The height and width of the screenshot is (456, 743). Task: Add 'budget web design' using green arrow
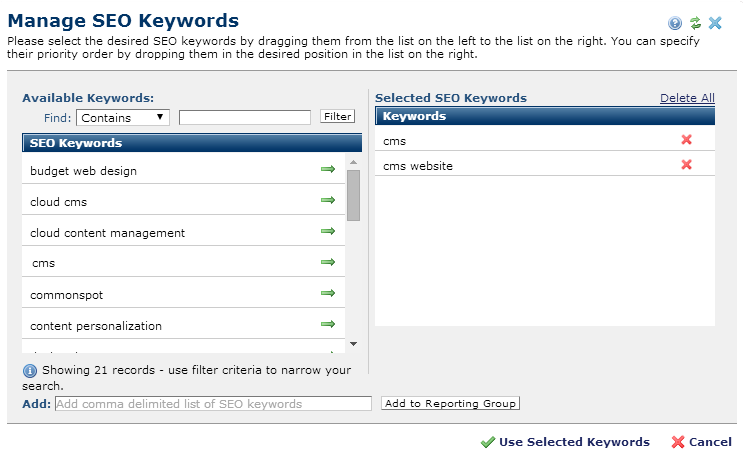pyautogui.click(x=327, y=170)
